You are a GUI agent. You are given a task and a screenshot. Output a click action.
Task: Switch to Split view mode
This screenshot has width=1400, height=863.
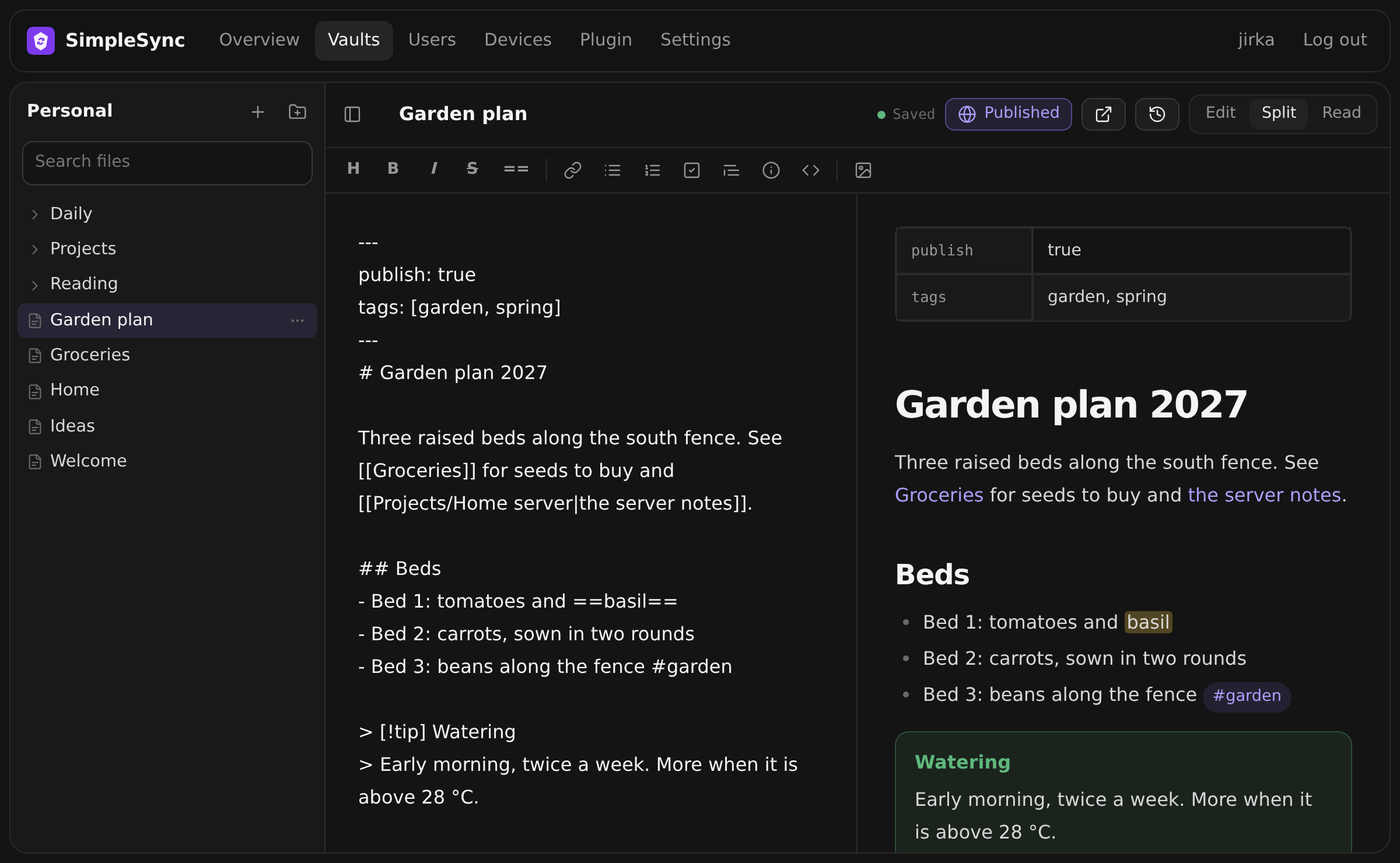pyautogui.click(x=1279, y=113)
